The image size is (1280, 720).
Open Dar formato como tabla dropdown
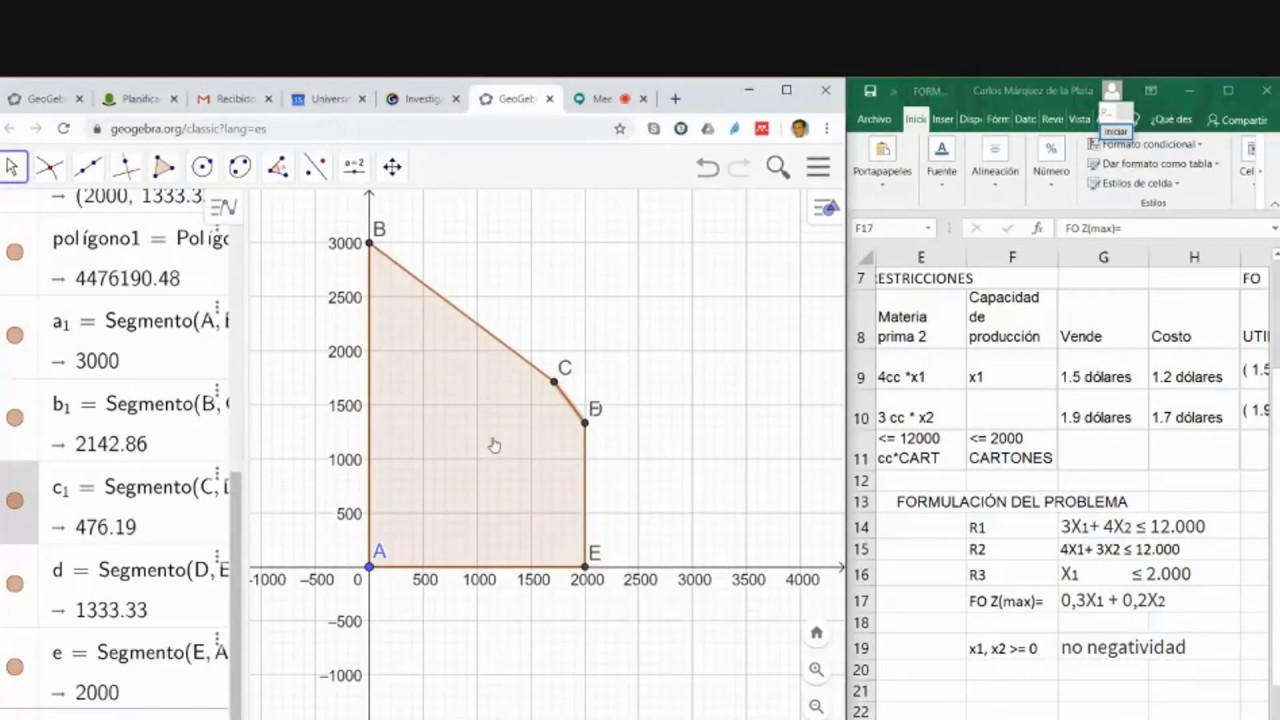tap(1153, 164)
